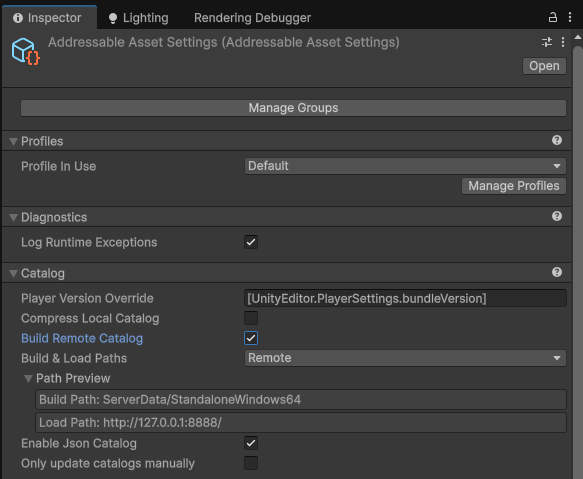Switch to the Lighting tab
This screenshot has height=479, width=583.
pyautogui.click(x=138, y=17)
